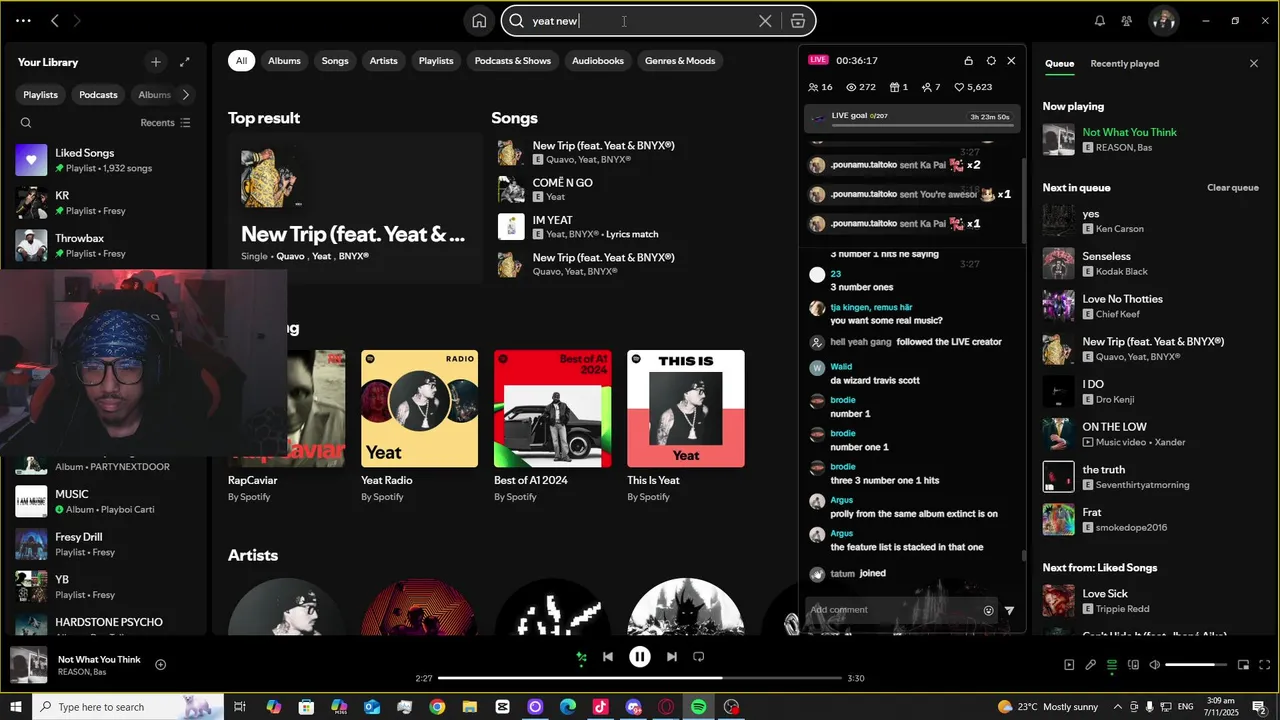Open Spotify from the taskbar

(x=698, y=707)
